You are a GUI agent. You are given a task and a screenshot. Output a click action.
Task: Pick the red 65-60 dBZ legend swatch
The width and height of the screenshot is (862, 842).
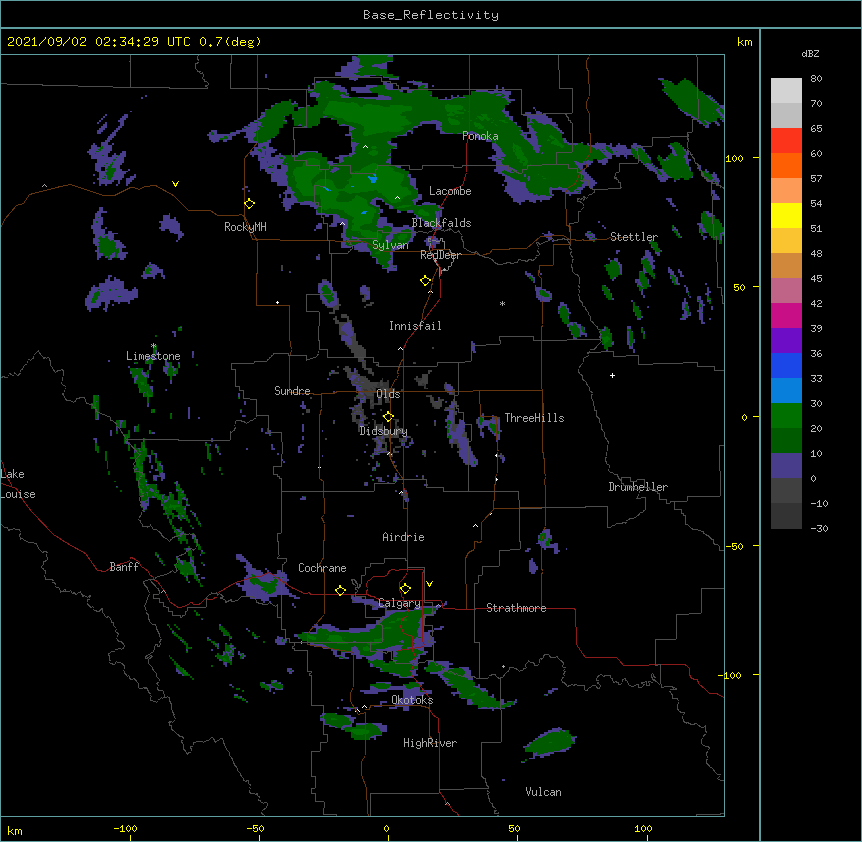click(786, 141)
